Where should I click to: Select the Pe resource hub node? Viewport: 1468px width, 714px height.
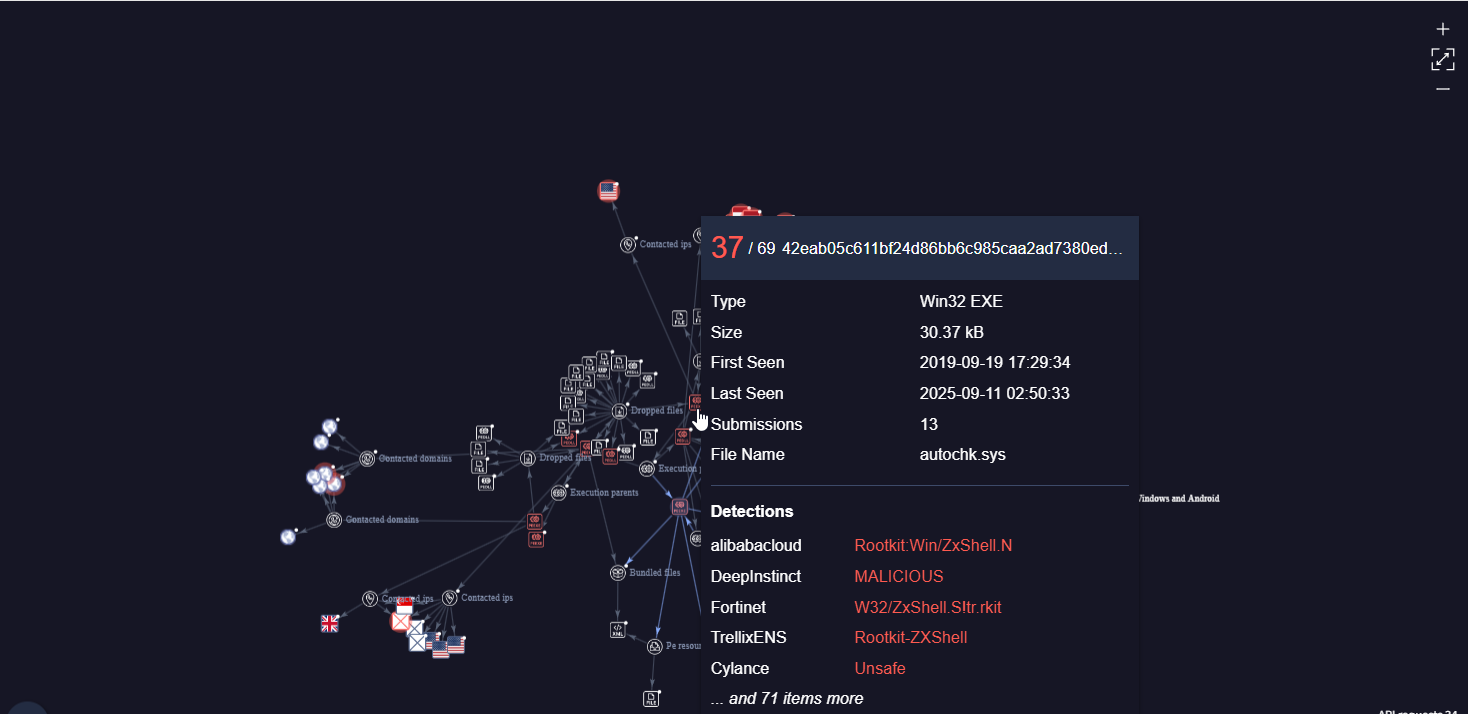coord(654,646)
